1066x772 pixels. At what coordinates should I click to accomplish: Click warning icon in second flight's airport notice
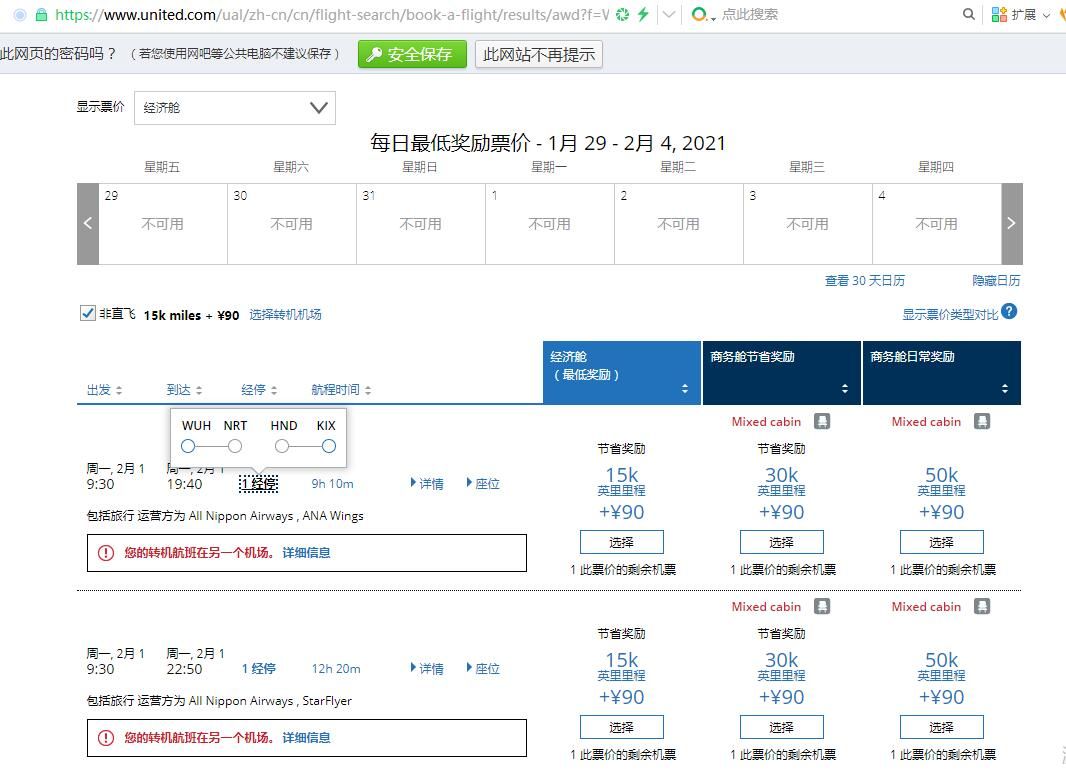tap(105, 737)
